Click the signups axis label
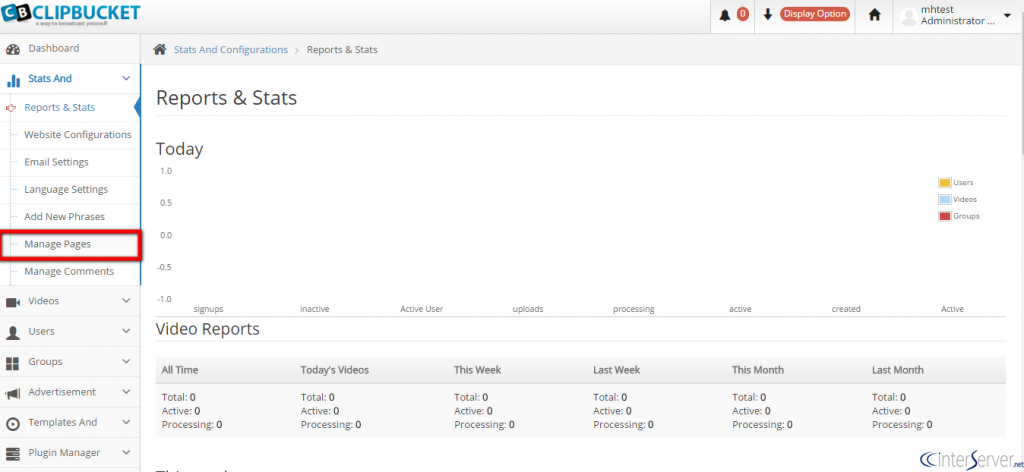 [x=208, y=309]
